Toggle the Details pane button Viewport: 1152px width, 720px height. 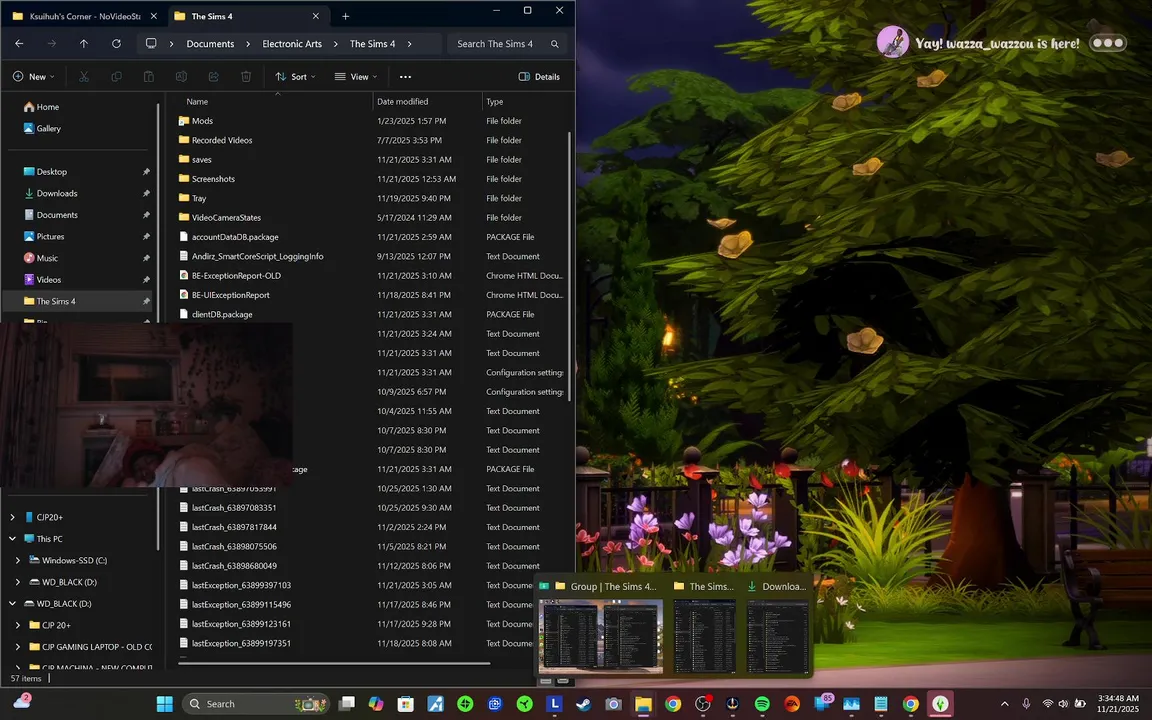(x=539, y=76)
